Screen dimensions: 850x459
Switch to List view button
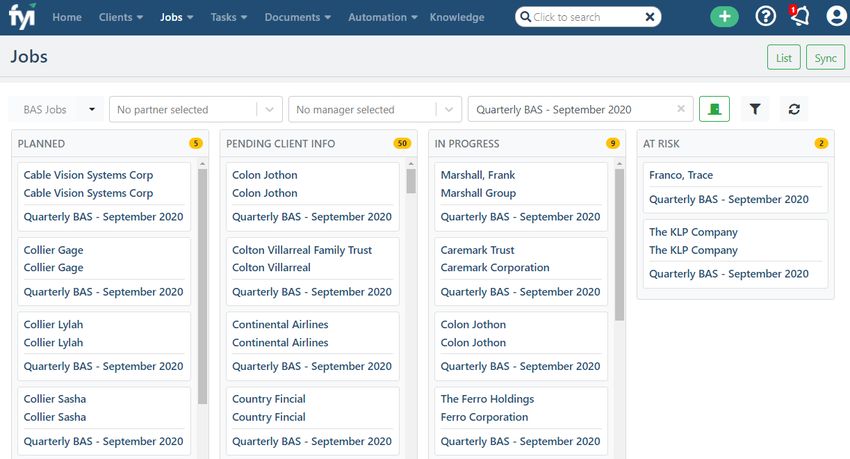click(x=783, y=57)
